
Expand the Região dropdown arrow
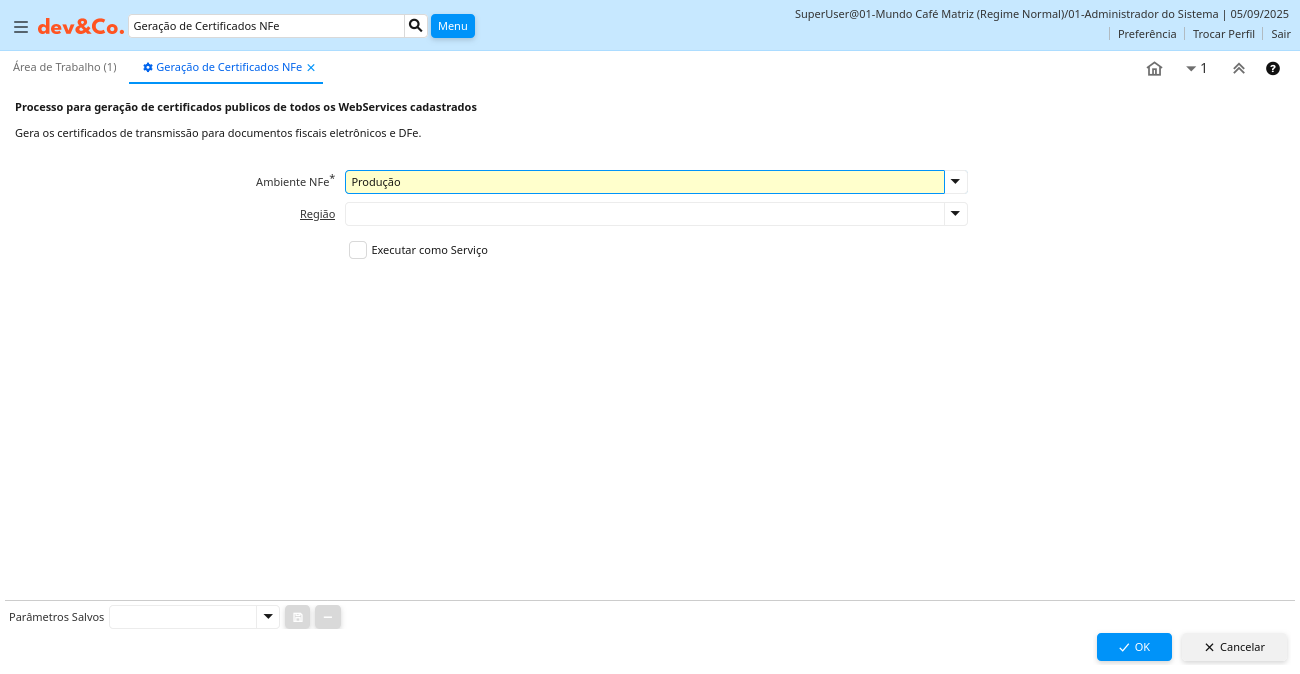point(956,214)
